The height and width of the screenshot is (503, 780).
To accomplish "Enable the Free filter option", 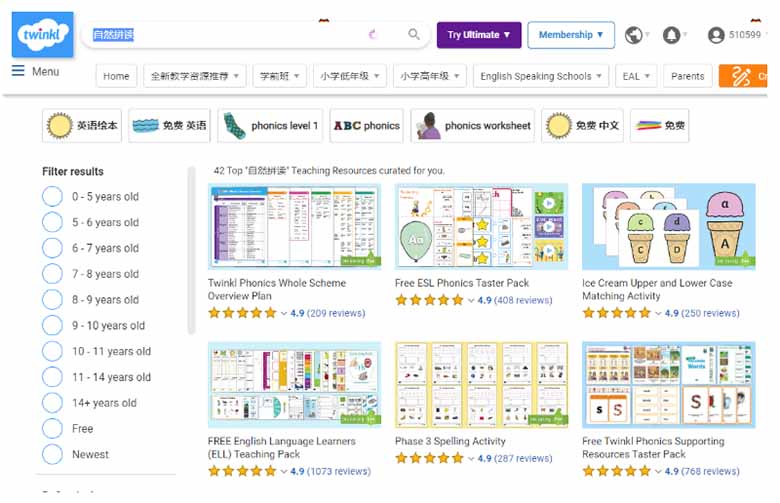I will click(x=52, y=428).
